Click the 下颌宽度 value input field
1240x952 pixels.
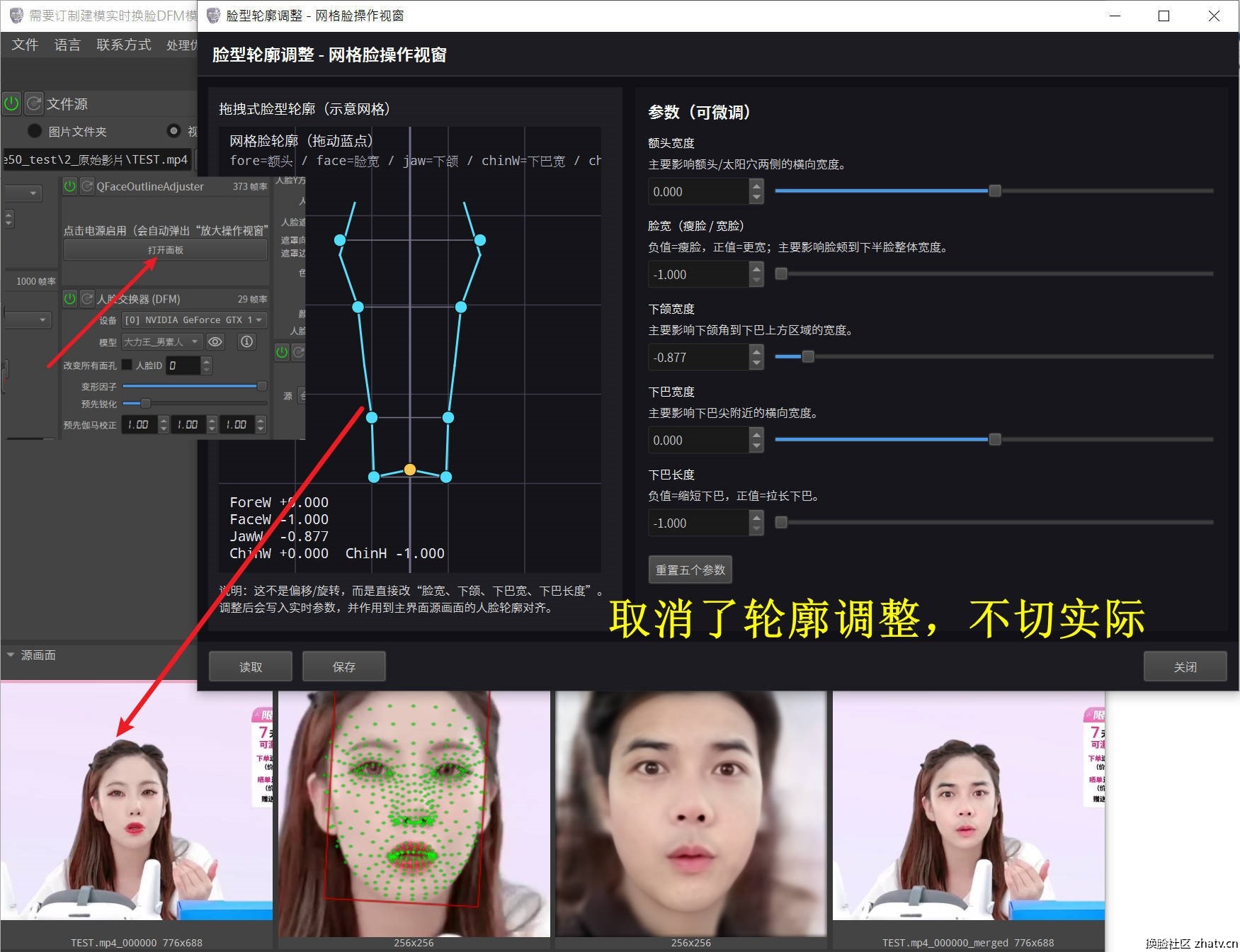(x=698, y=358)
